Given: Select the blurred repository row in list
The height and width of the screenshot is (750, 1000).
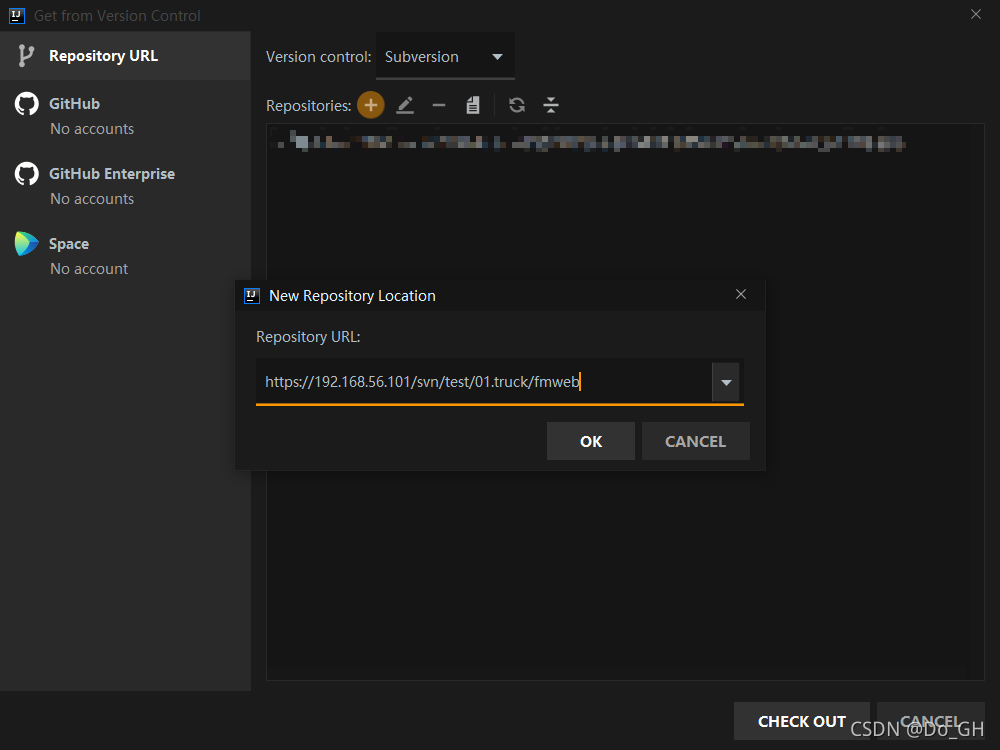Looking at the screenshot, I should coord(588,142).
